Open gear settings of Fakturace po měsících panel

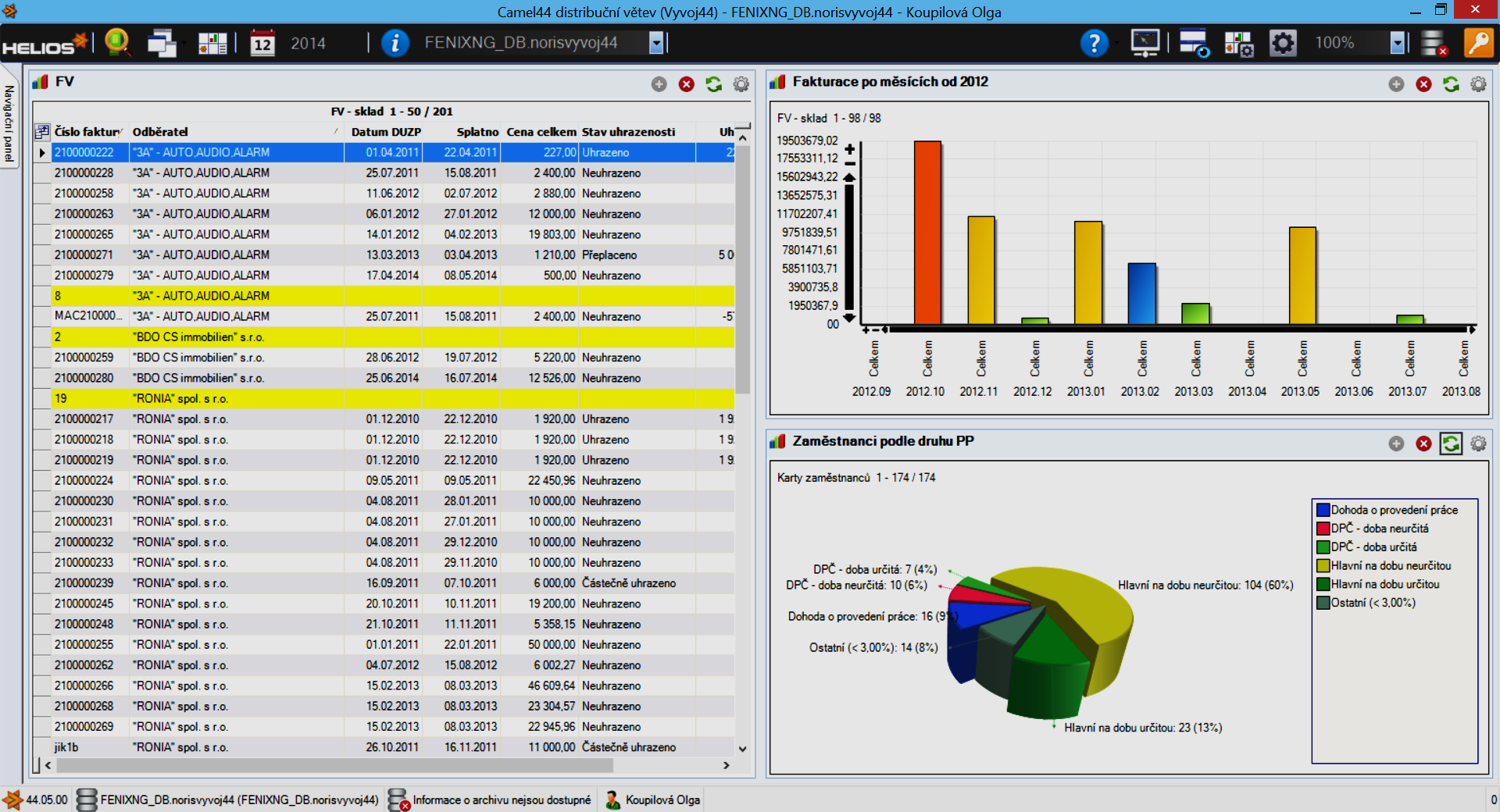pos(1479,84)
